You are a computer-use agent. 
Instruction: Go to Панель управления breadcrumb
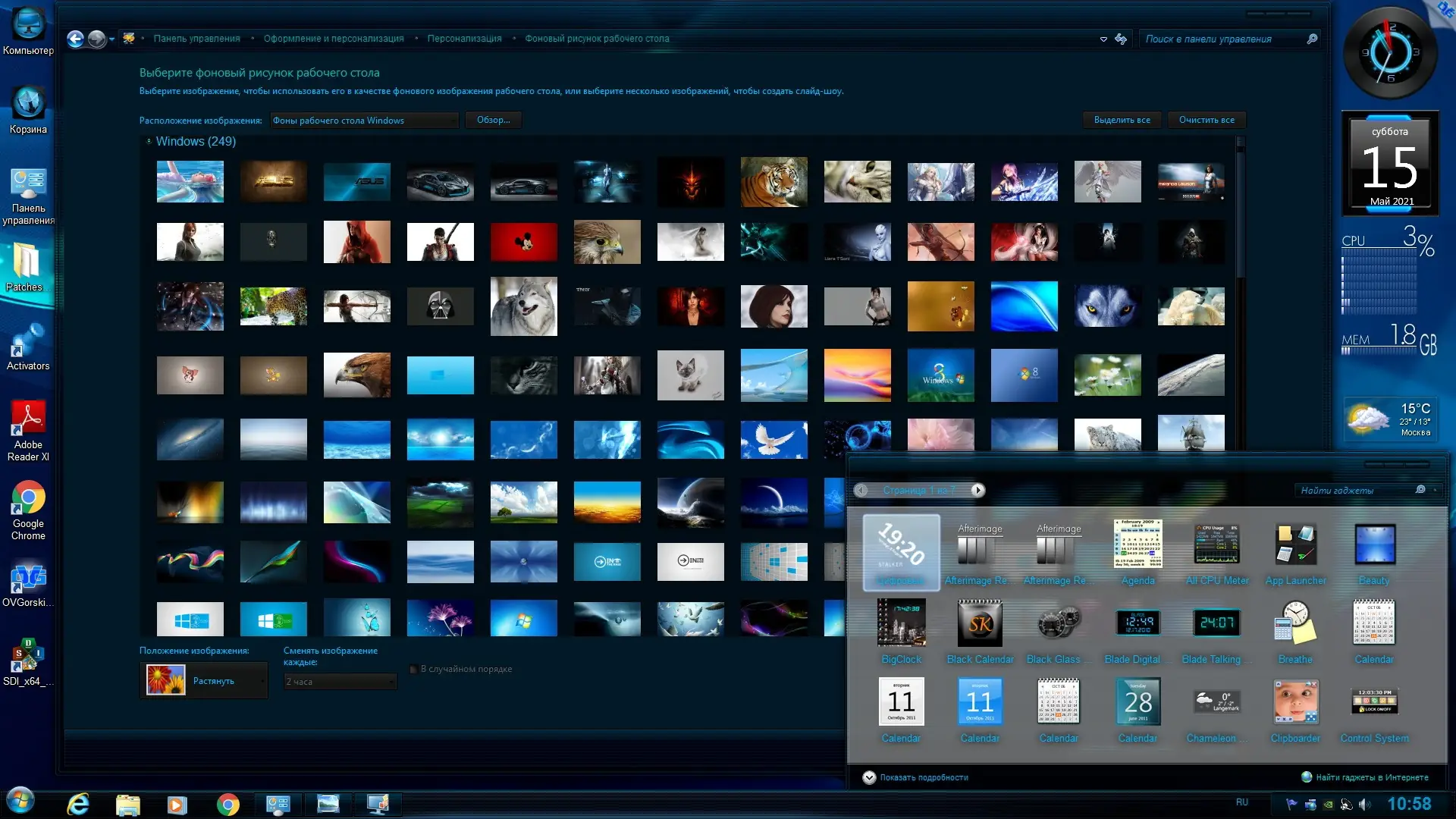[x=196, y=39]
